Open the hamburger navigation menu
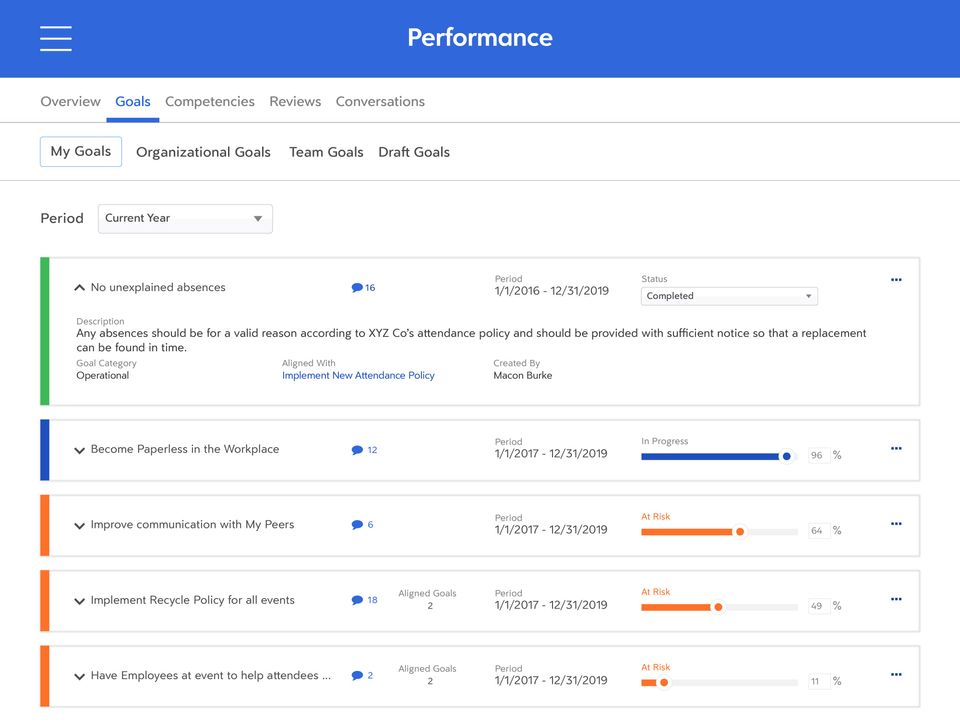Image resolution: width=960 pixels, height=728 pixels. tap(56, 38)
